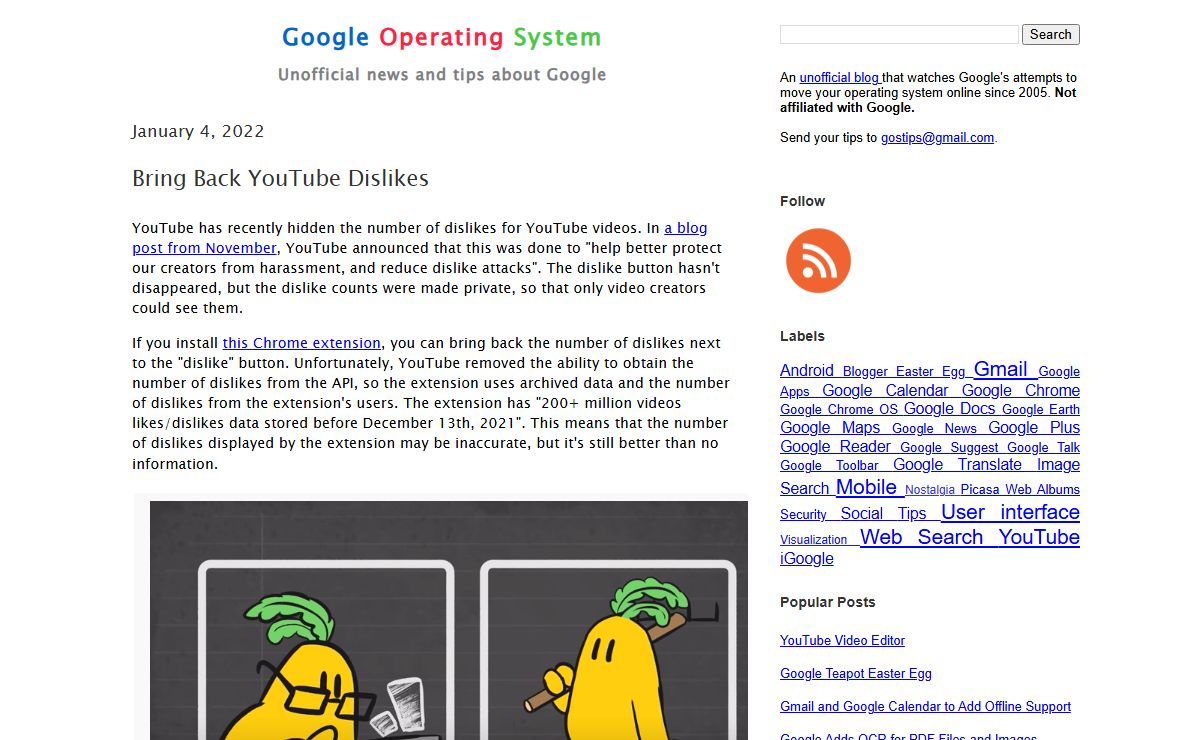Focus the blog search input field
The width and height of the screenshot is (1200, 740).
click(899, 34)
